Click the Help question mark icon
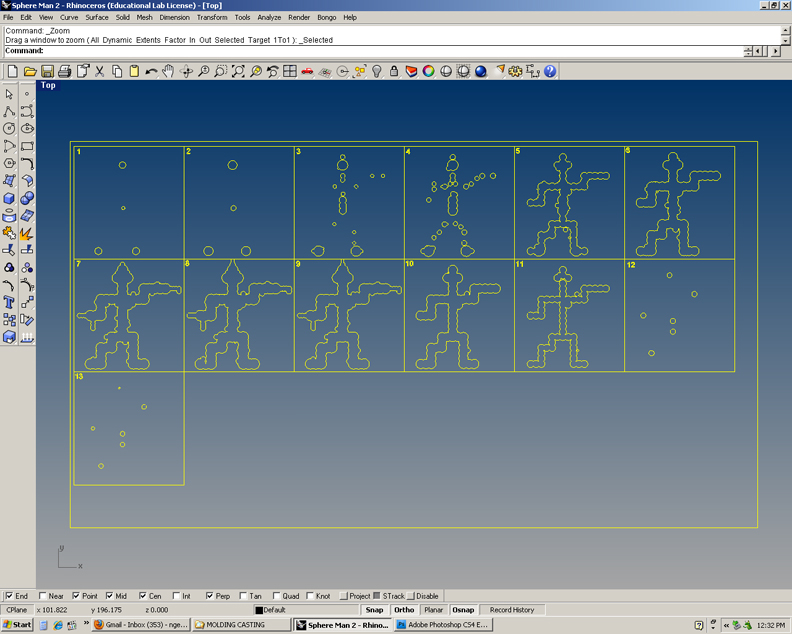 tap(550, 71)
